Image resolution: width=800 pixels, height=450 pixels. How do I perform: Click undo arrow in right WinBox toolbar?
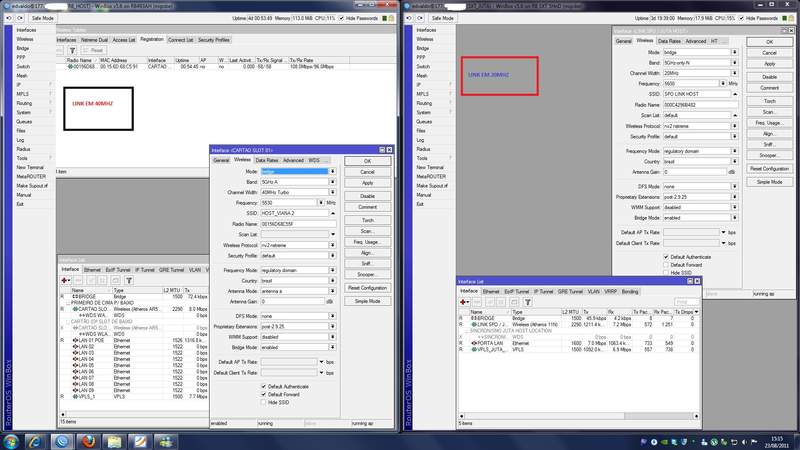click(409, 18)
